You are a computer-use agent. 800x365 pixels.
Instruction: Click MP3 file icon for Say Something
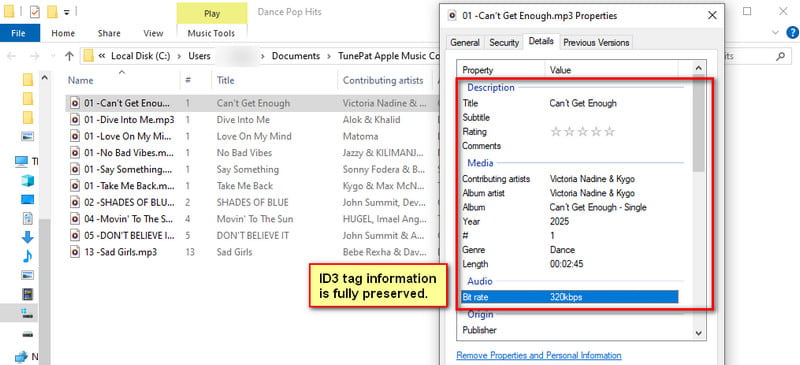[x=75, y=169]
